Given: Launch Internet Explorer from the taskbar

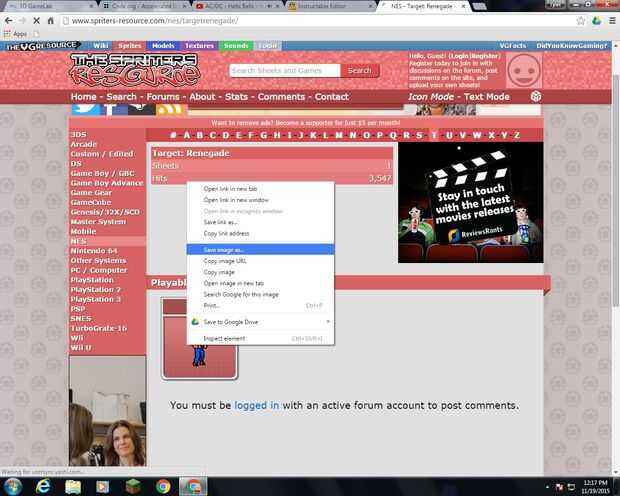Looking at the screenshot, I should pos(43,487).
